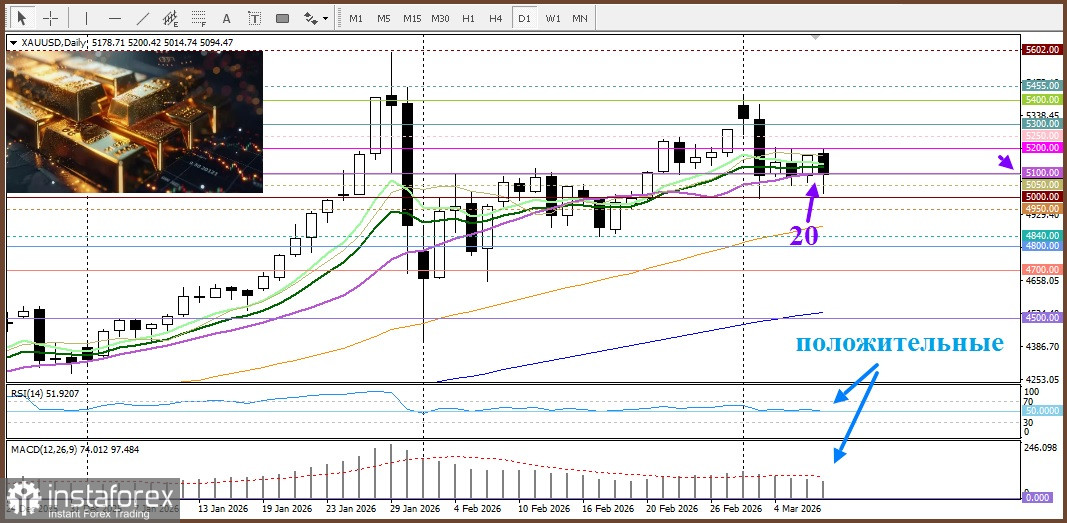The image size is (1067, 523).
Task: Click the active D1 timeframe button
Action: coord(524,18)
